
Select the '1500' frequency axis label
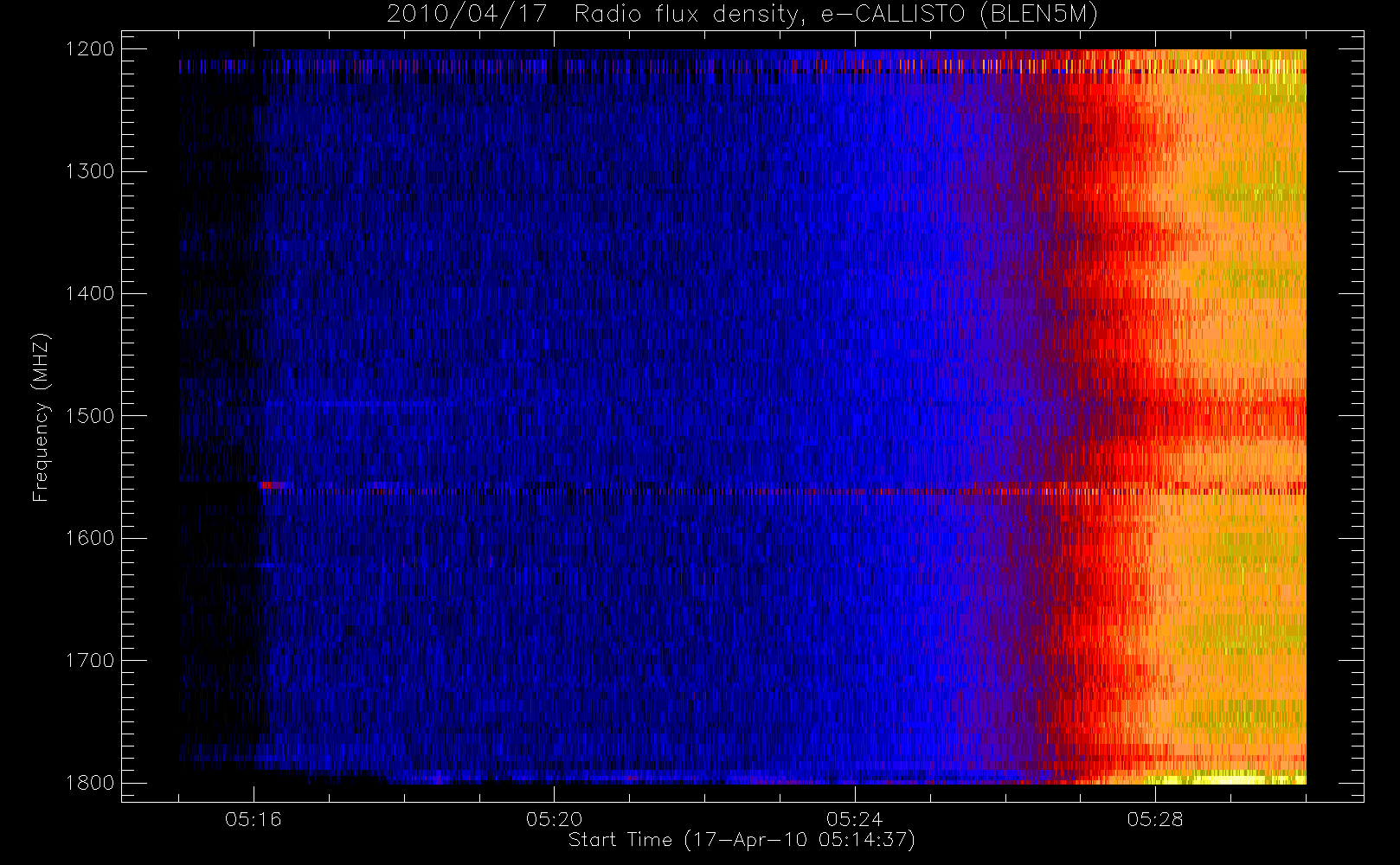(x=90, y=416)
